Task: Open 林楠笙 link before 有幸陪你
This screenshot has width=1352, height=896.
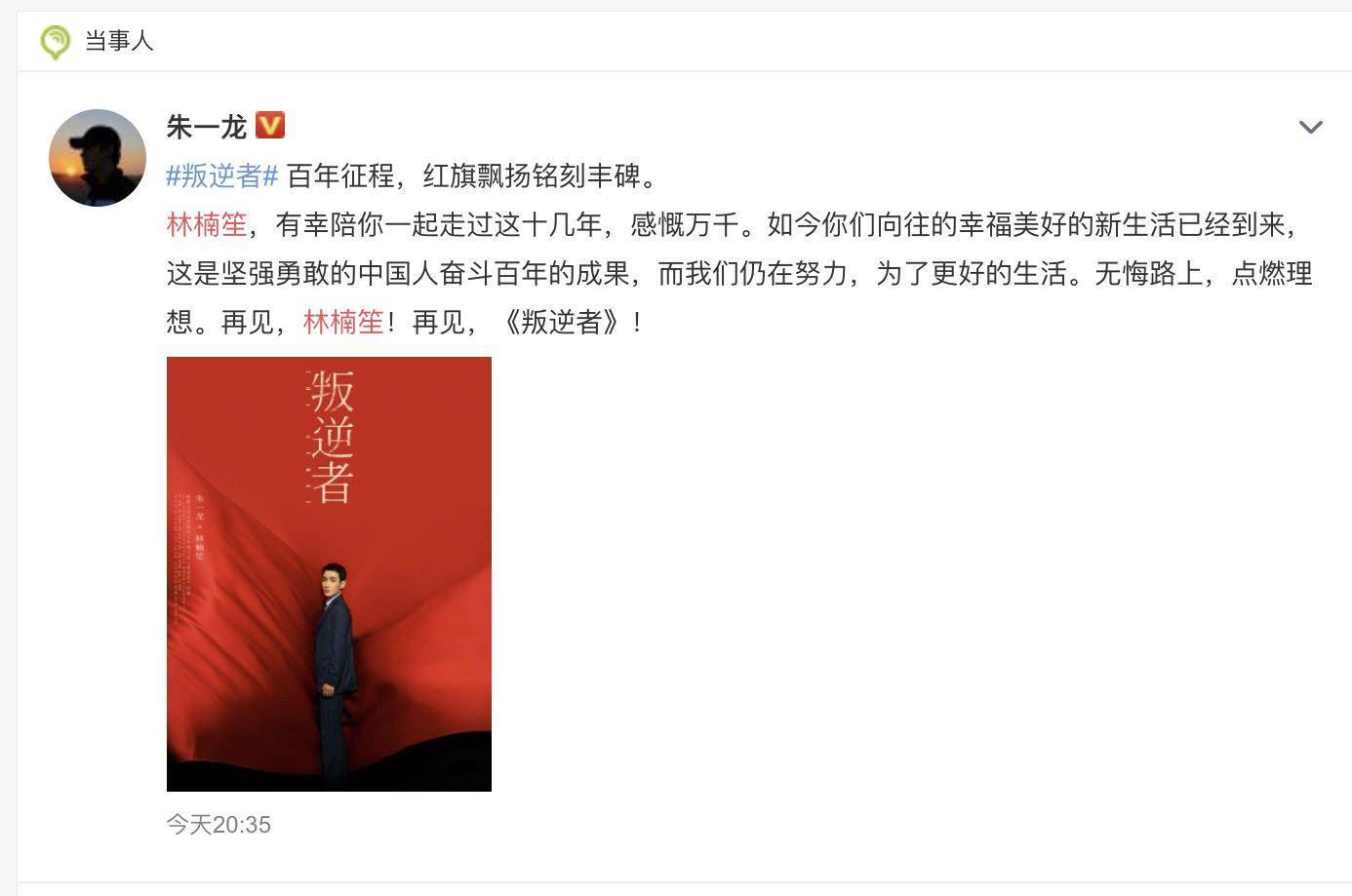Action: pos(207,224)
